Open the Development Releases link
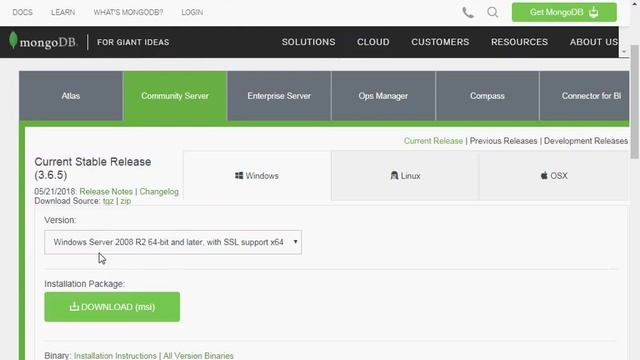This screenshot has height=360, width=640. (586, 141)
